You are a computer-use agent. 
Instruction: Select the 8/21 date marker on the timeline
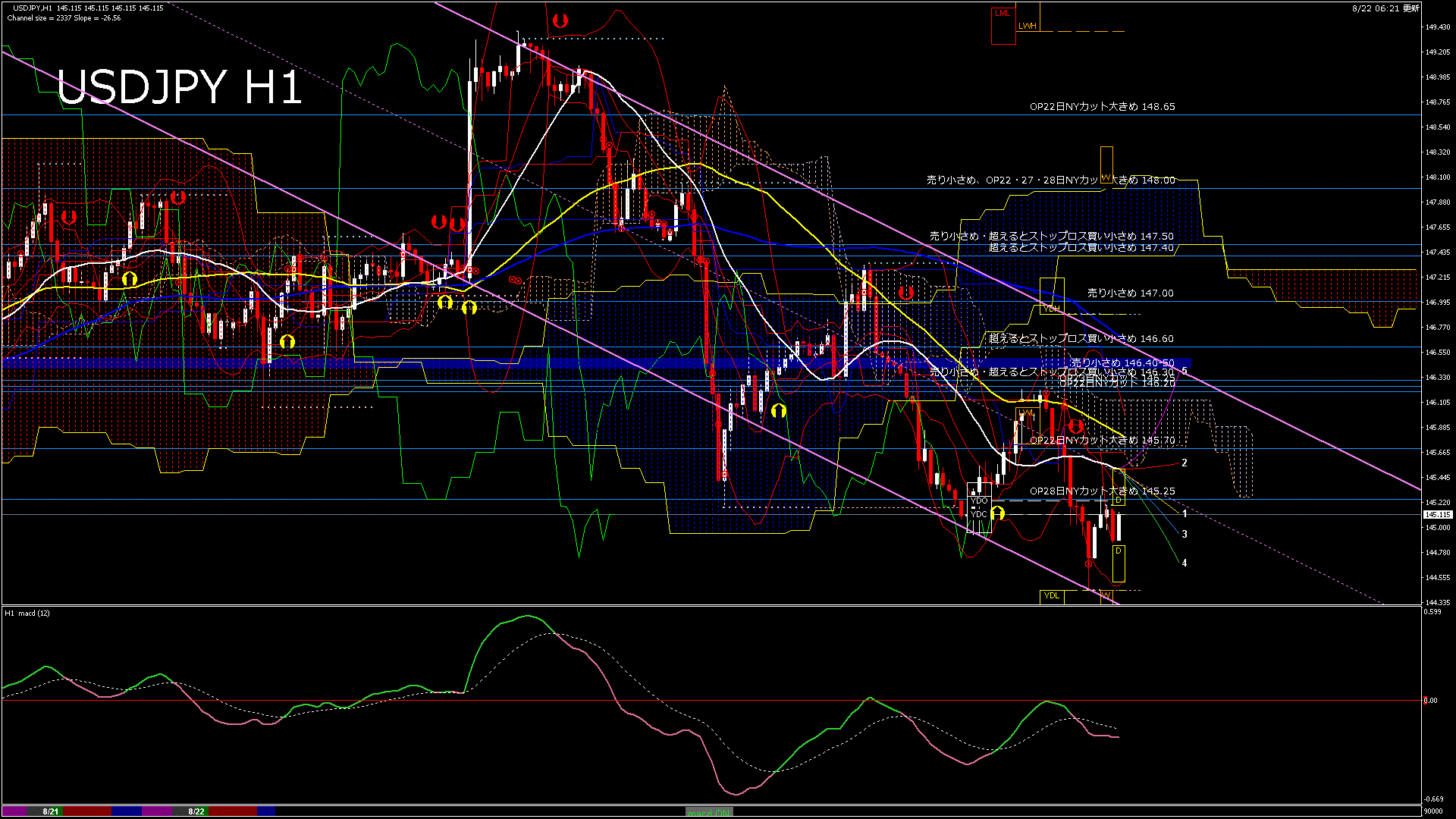click(x=51, y=811)
